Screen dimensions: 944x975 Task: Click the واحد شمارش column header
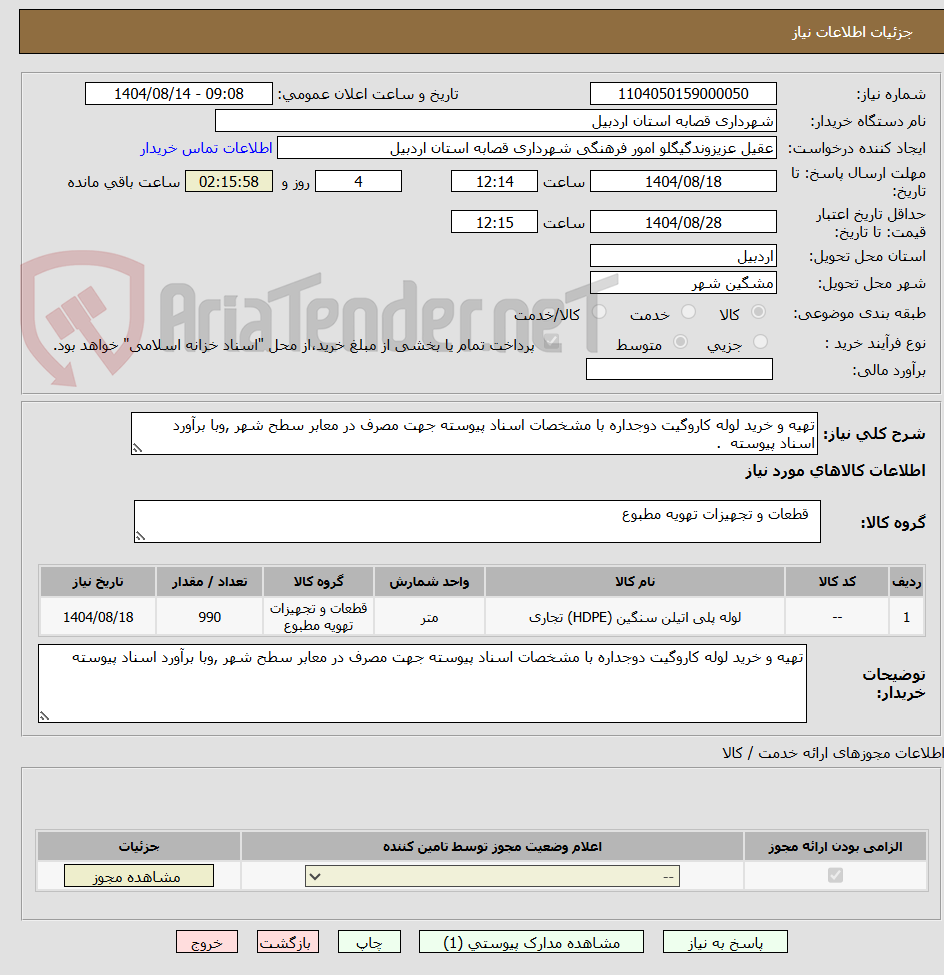coord(429,581)
